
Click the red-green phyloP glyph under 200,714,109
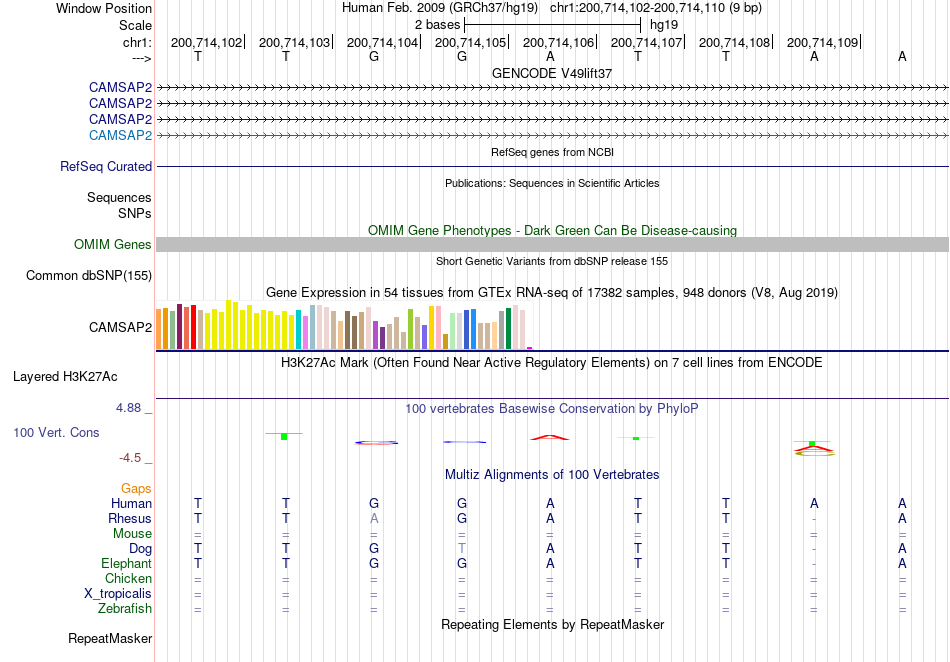coord(814,448)
